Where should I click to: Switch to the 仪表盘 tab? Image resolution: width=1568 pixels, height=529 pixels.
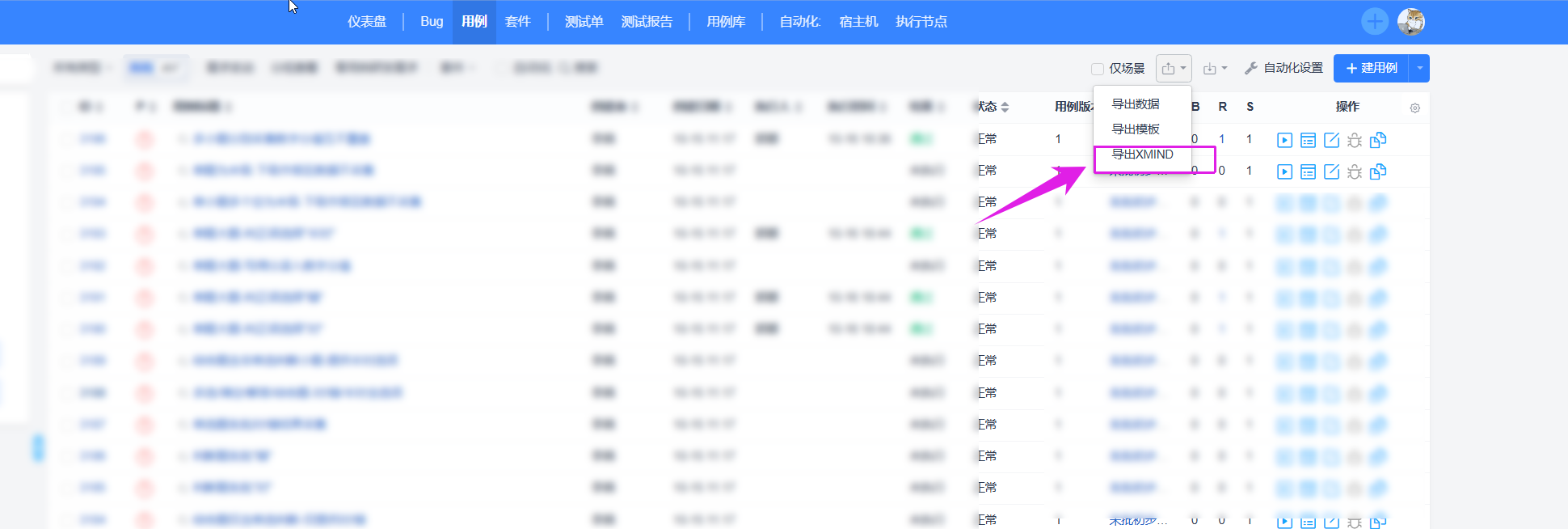367,22
